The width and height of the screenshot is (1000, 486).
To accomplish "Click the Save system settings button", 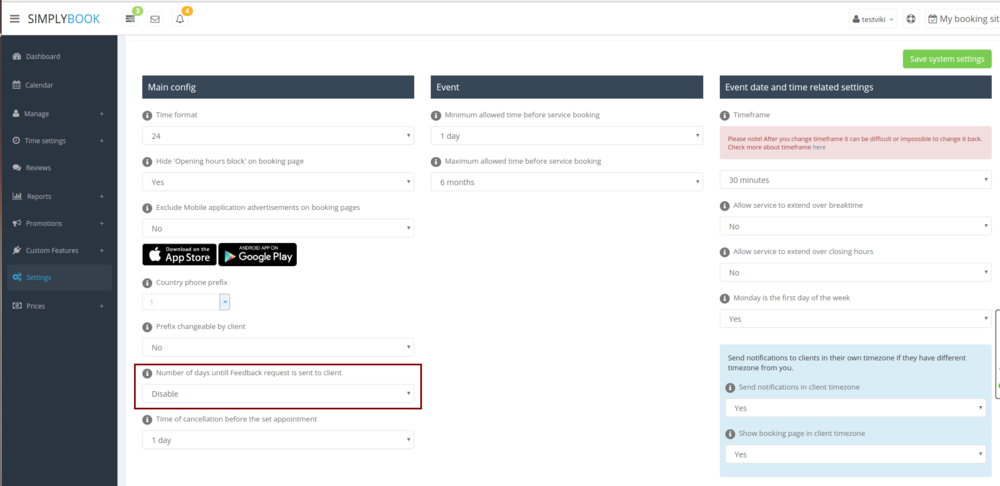I will pyautogui.click(x=946, y=59).
